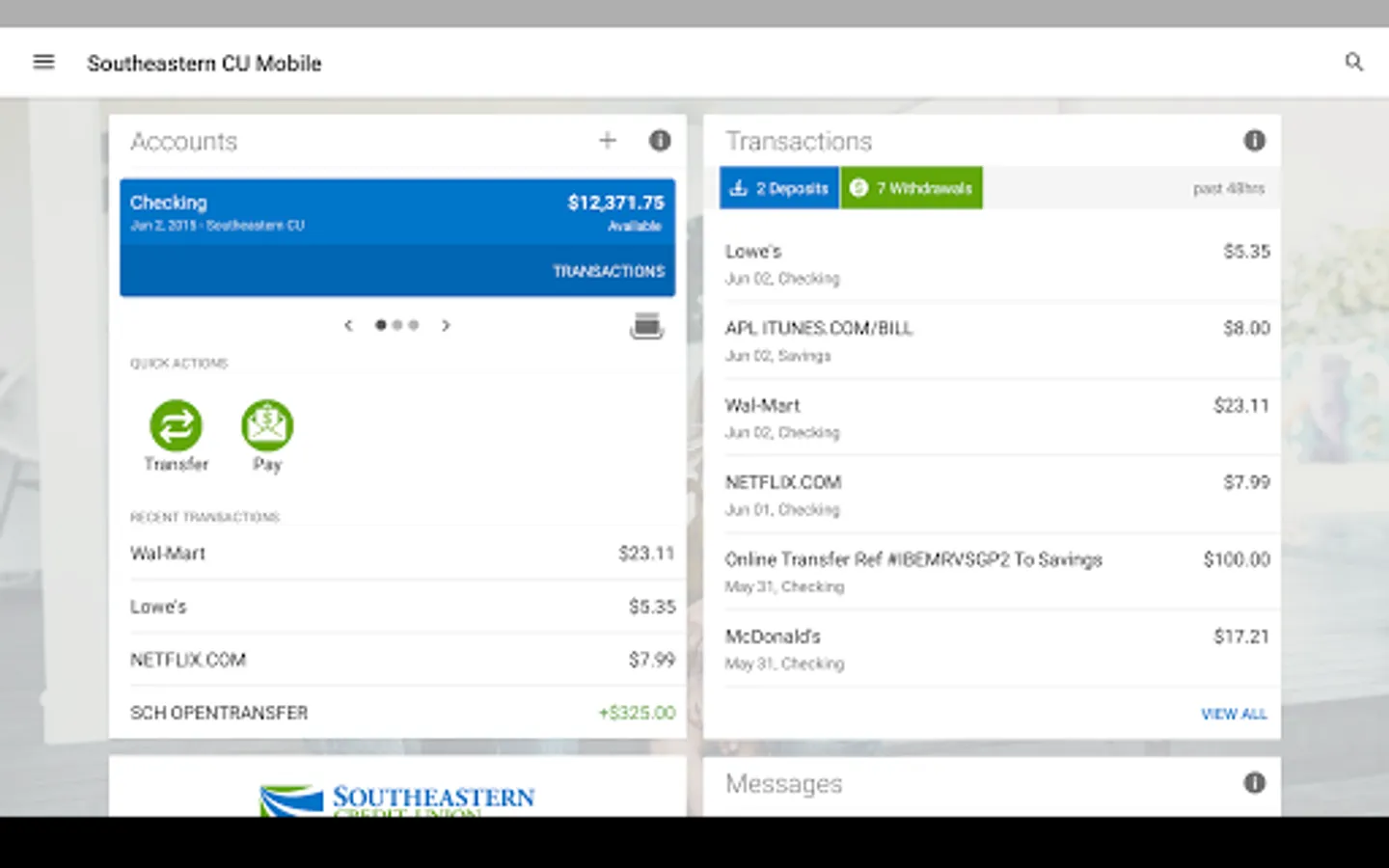This screenshot has width=1389, height=868.
Task: Select the third account pager dot
Action: (413, 325)
